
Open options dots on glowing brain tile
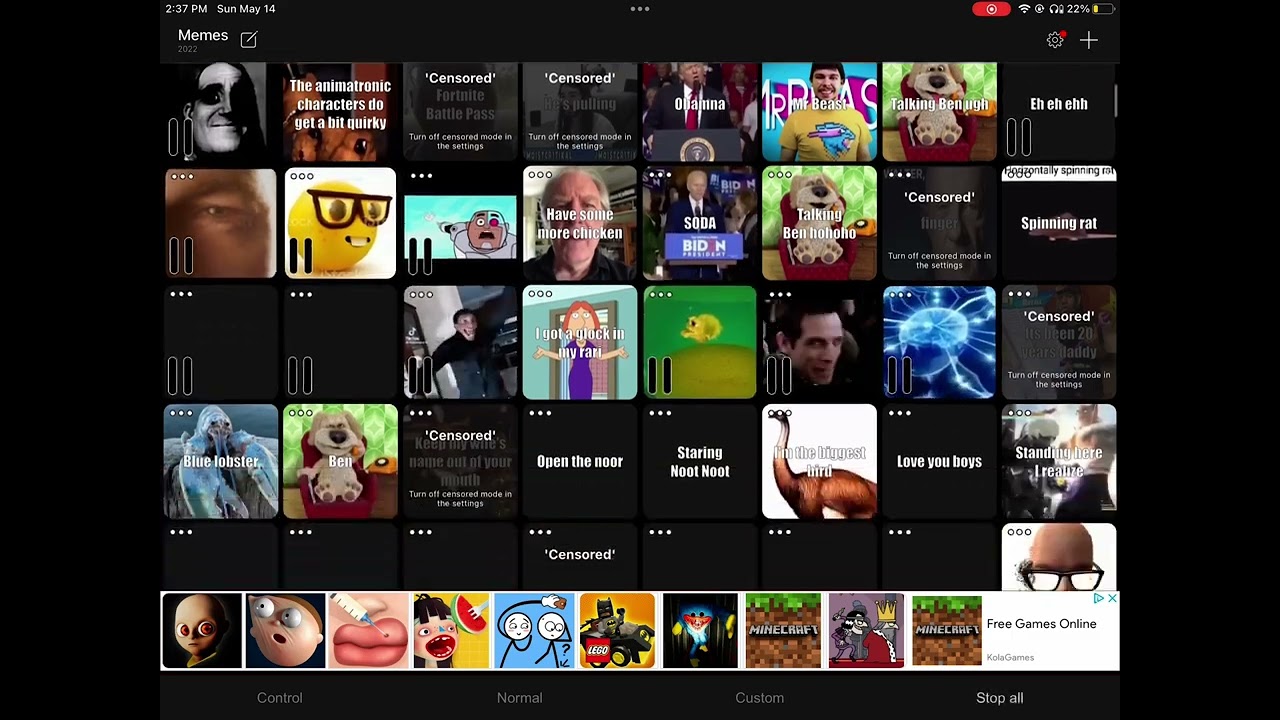(x=900, y=295)
